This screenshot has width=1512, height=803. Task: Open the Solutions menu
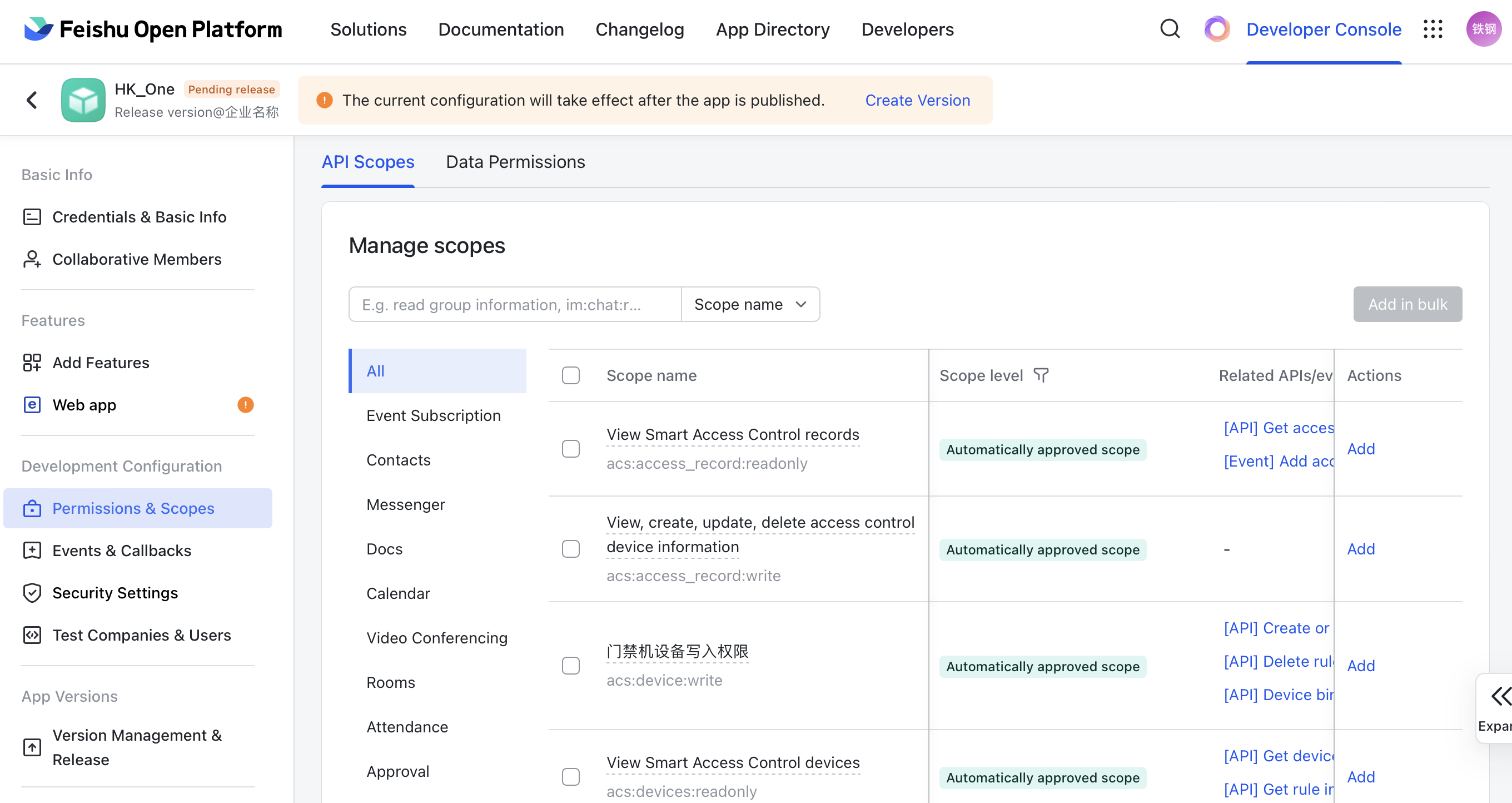click(368, 29)
